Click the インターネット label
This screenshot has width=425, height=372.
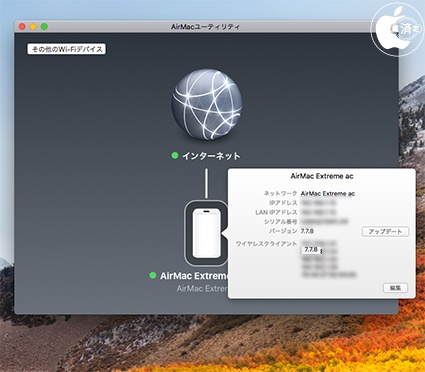pos(211,156)
